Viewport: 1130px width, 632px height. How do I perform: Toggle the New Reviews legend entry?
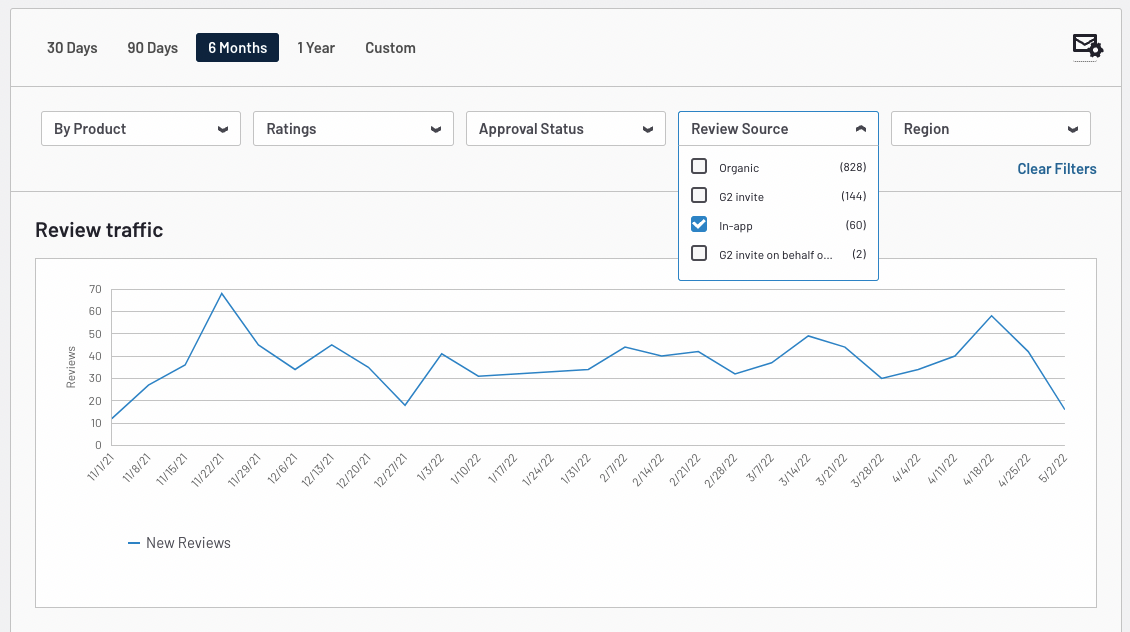(x=180, y=543)
